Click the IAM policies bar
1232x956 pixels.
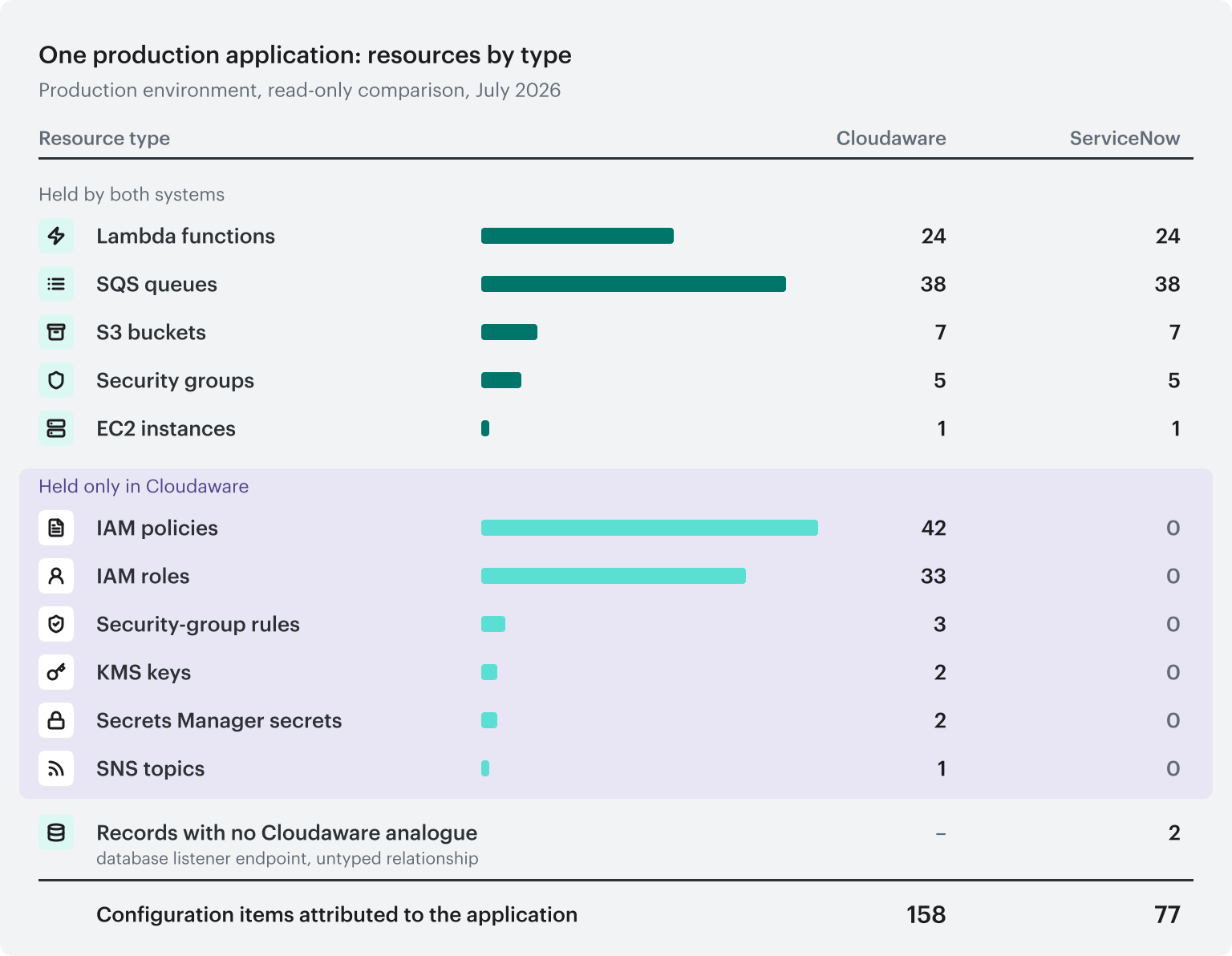click(x=650, y=528)
